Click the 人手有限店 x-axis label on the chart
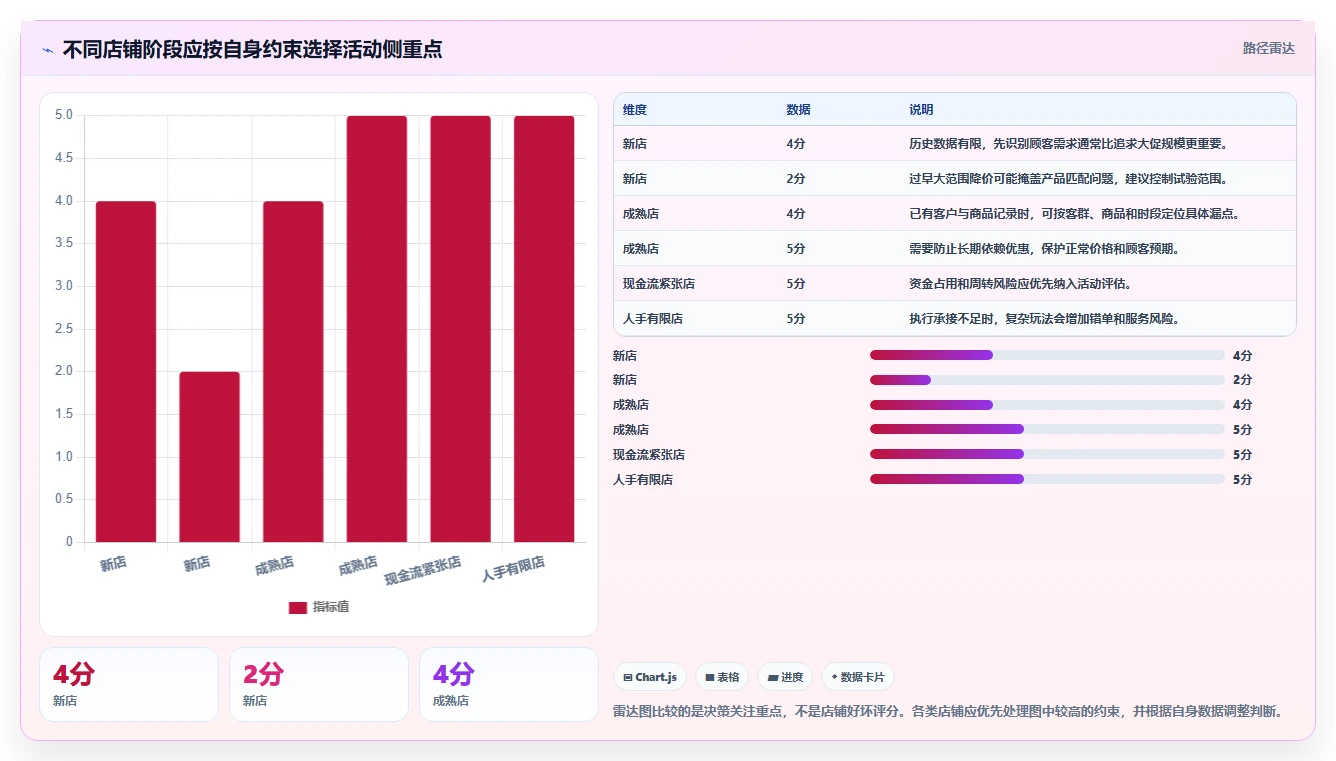 513,569
